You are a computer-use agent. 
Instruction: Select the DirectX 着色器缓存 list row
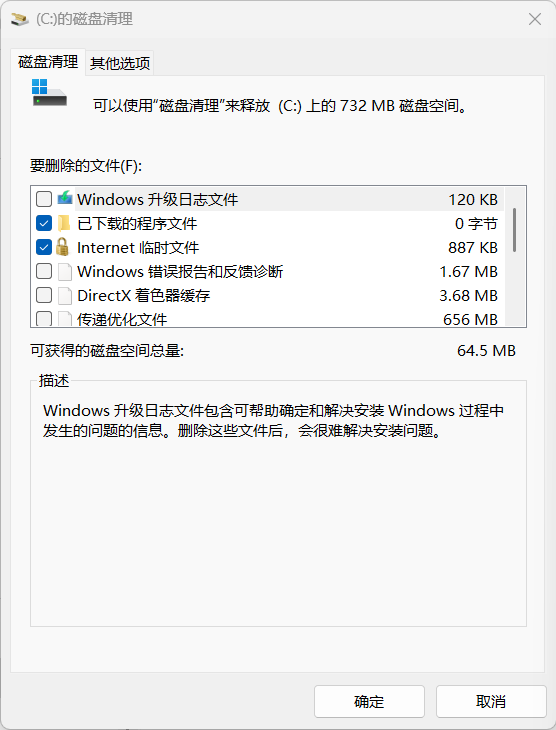tap(267, 295)
